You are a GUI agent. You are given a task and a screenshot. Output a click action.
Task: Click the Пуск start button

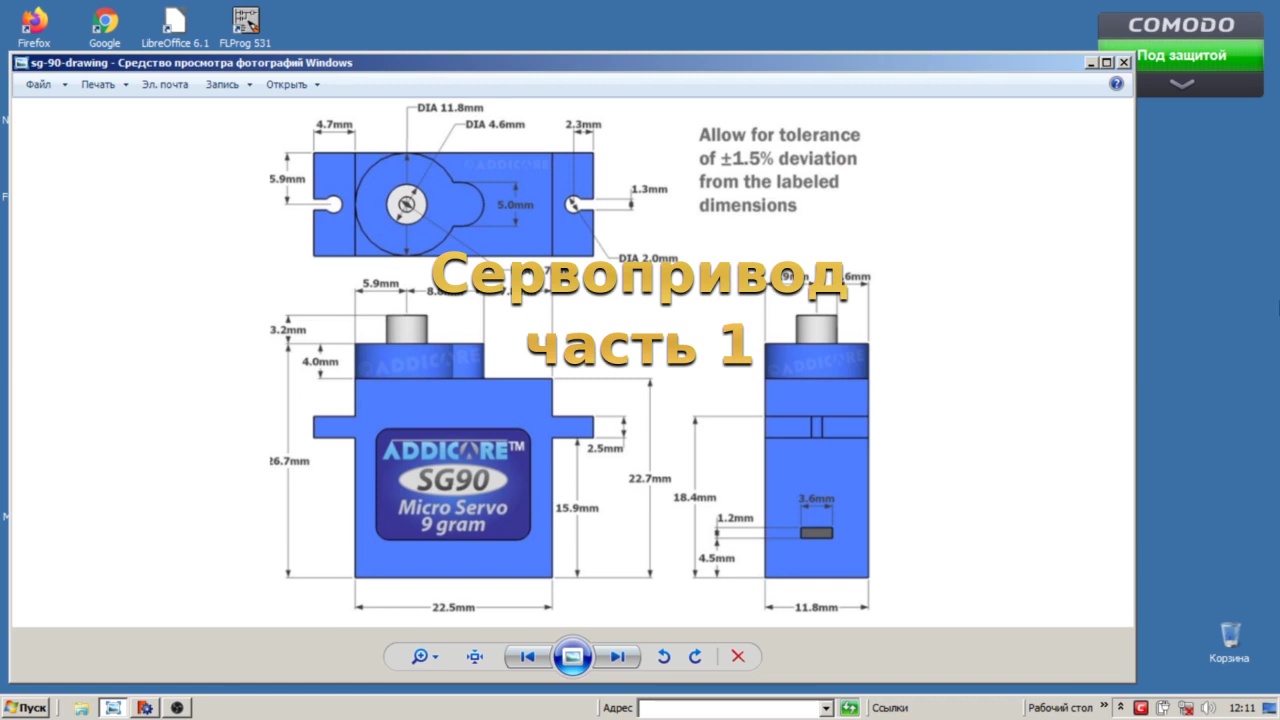pyautogui.click(x=26, y=708)
